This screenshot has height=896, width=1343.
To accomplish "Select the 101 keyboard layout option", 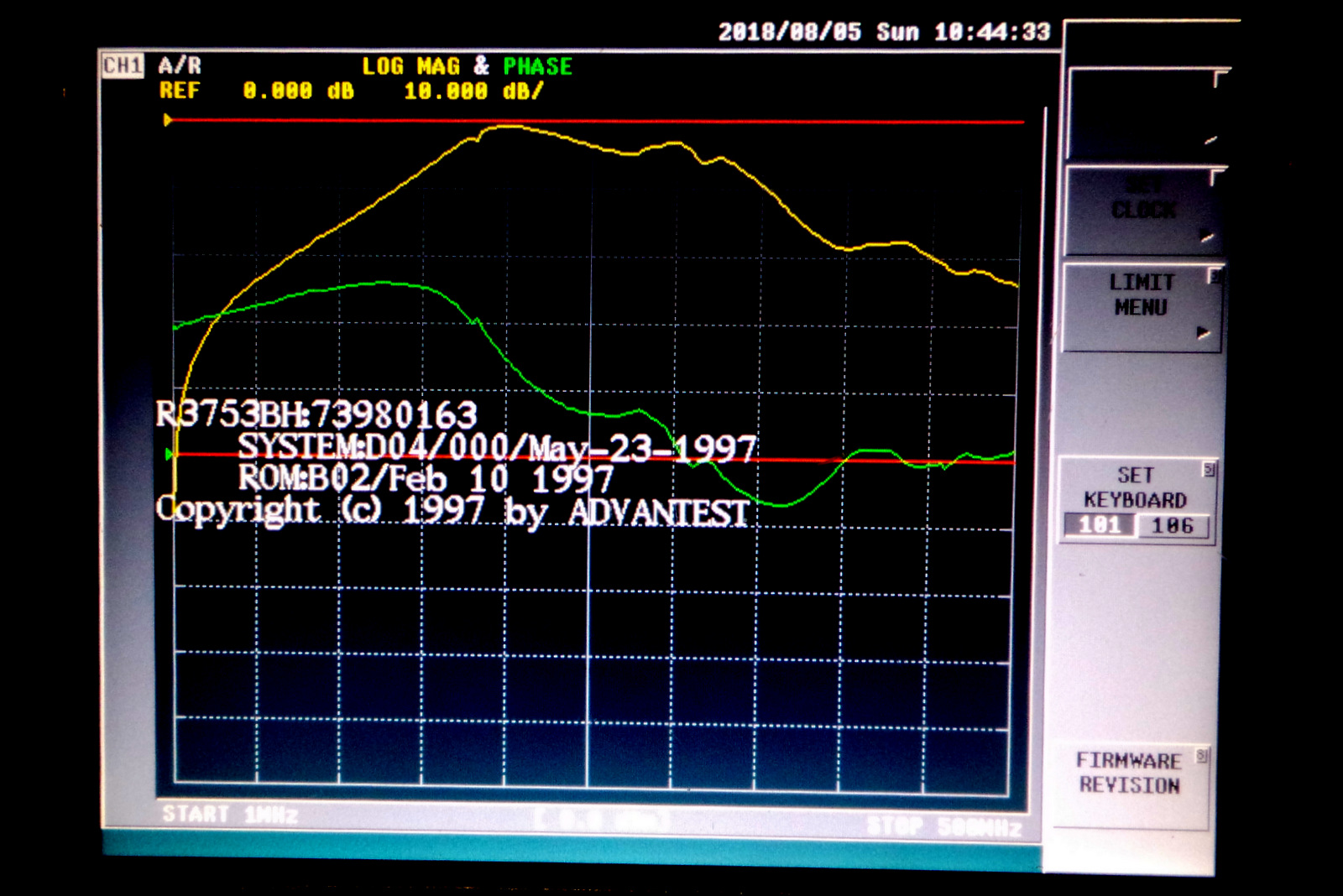I will pyautogui.click(x=1100, y=526).
